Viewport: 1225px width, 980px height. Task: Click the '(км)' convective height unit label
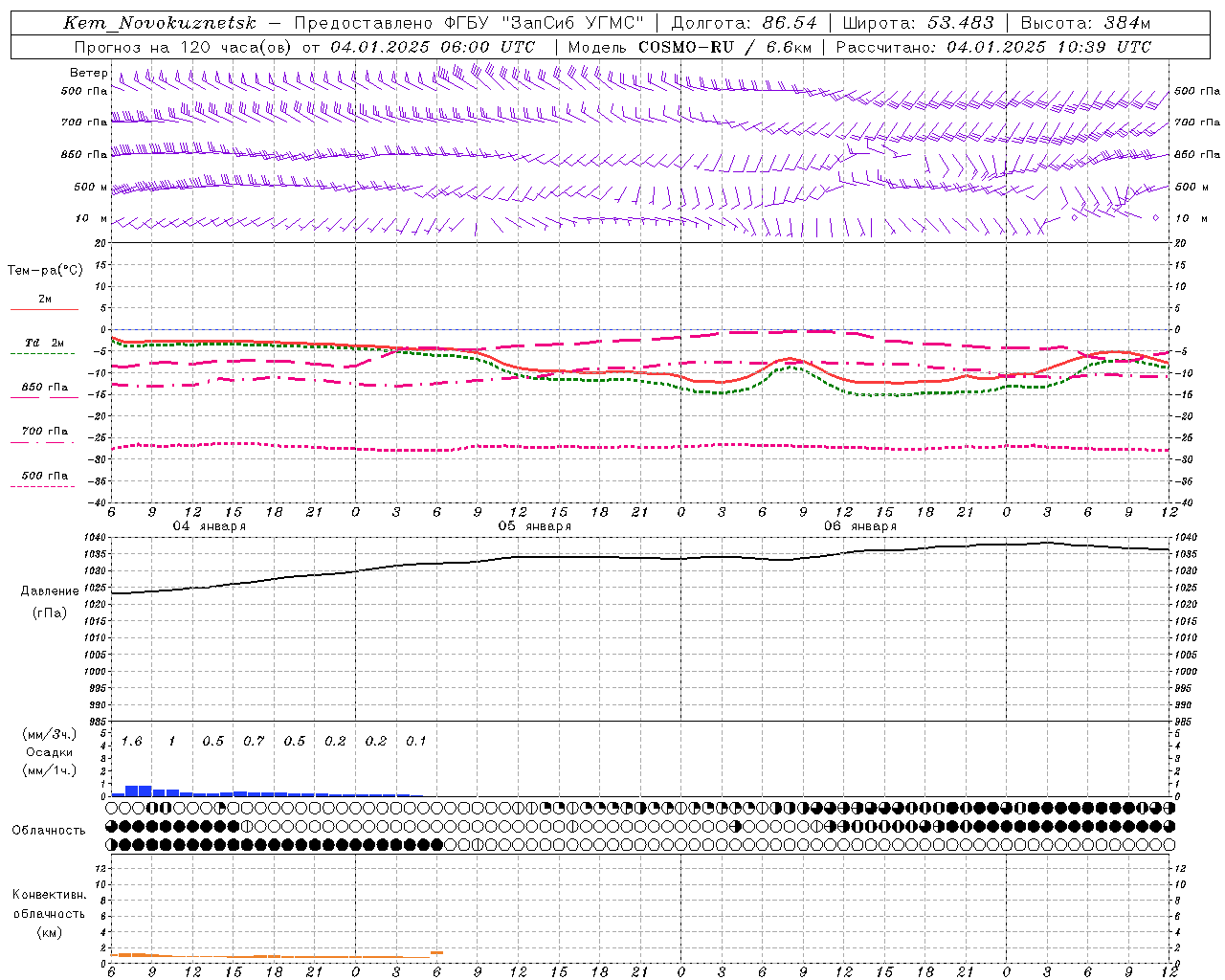tap(50, 932)
